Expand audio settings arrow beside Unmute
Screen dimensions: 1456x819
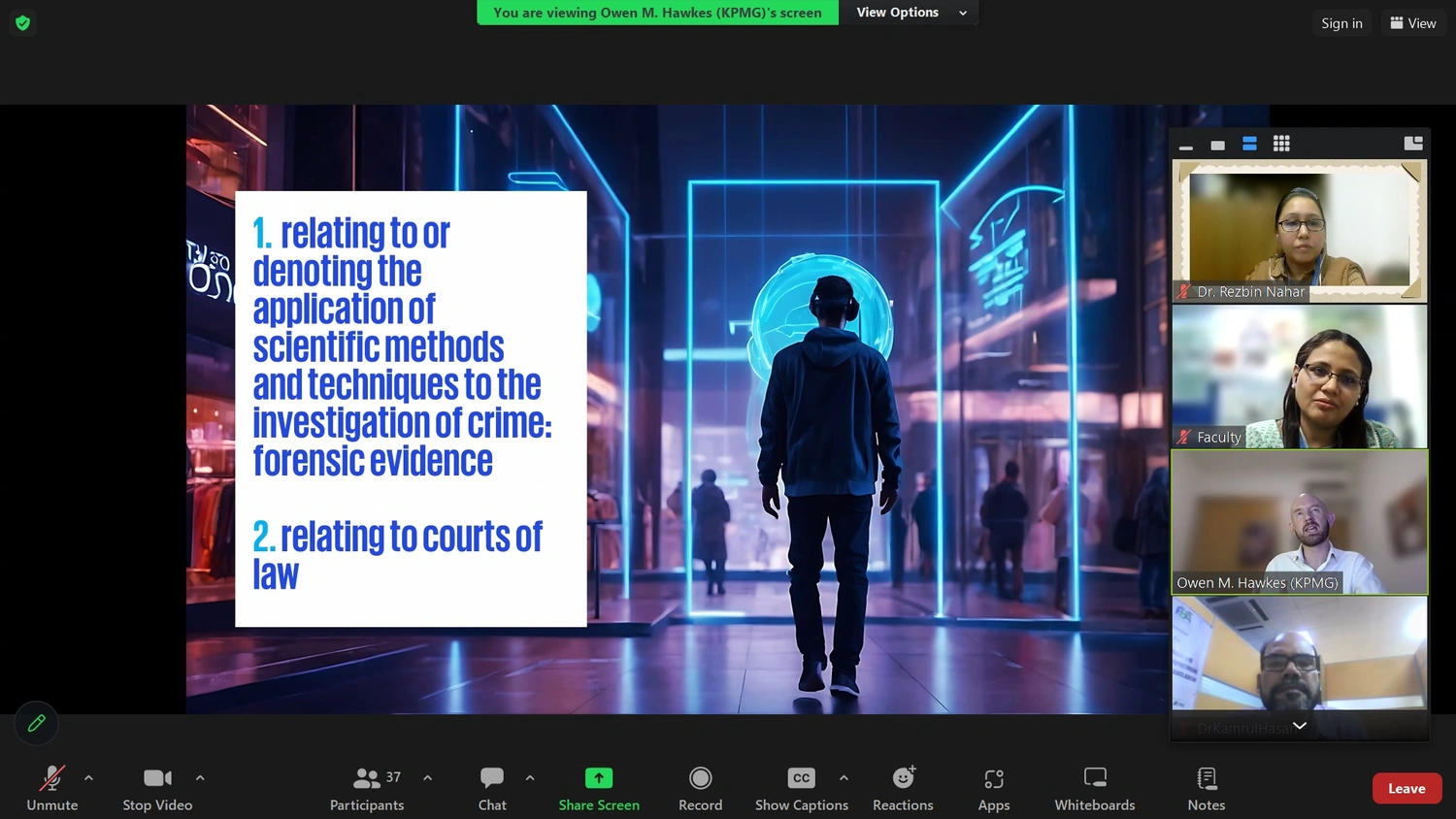pyautogui.click(x=89, y=777)
